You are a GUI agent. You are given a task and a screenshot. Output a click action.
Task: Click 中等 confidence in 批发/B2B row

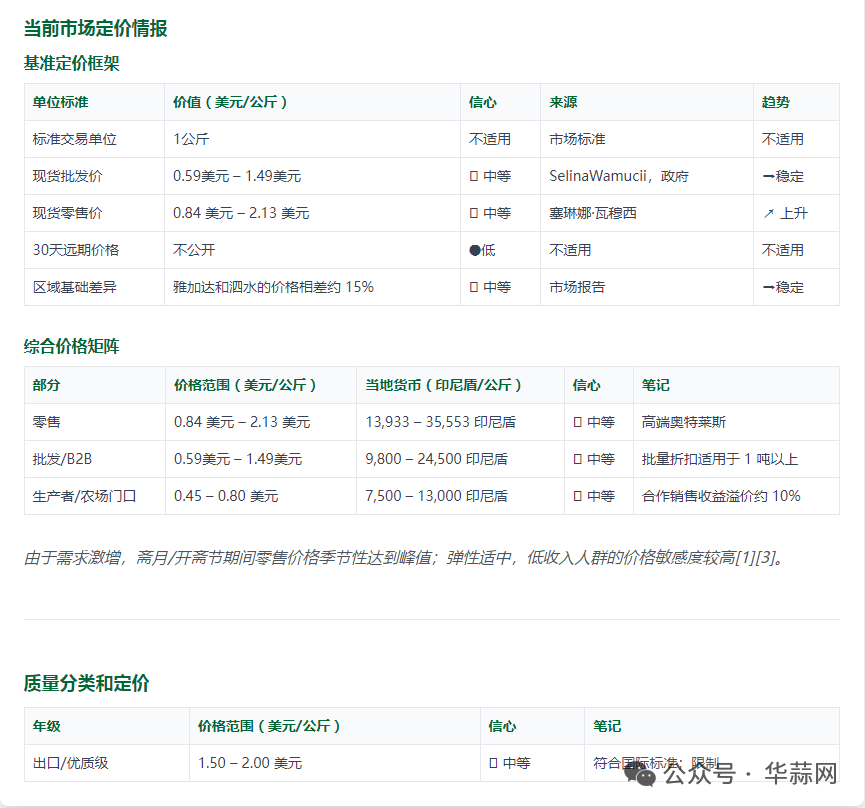tap(594, 459)
